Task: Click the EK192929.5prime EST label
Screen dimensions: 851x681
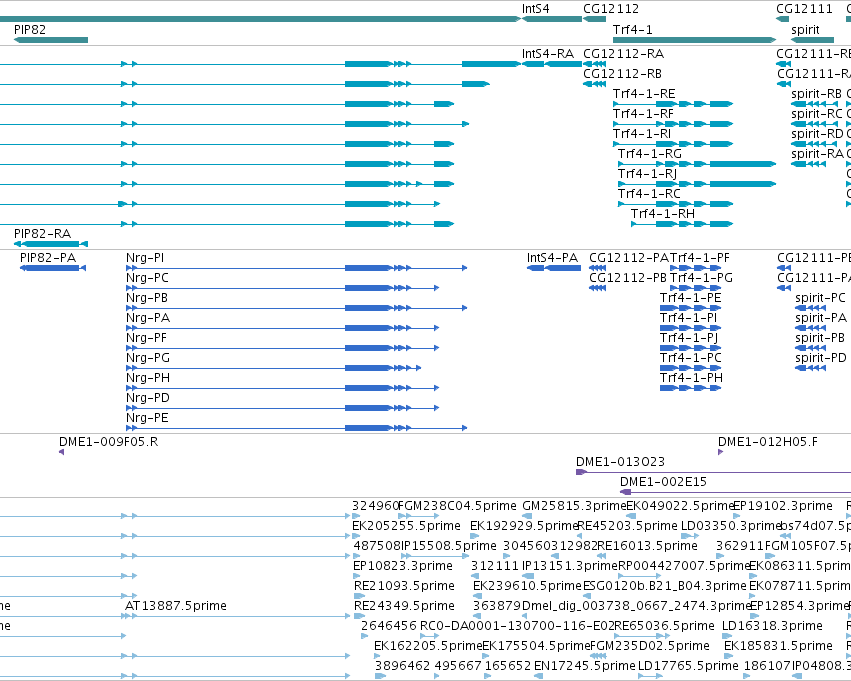Action: pos(523,526)
